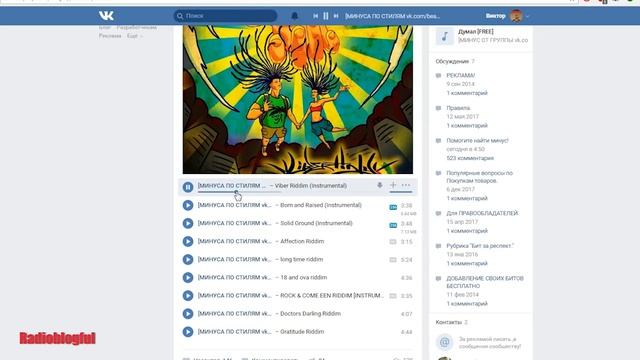Play ROCK & COME EEN RIDDIM track
Viewport: 640px width, 360px height.
pos(188,296)
